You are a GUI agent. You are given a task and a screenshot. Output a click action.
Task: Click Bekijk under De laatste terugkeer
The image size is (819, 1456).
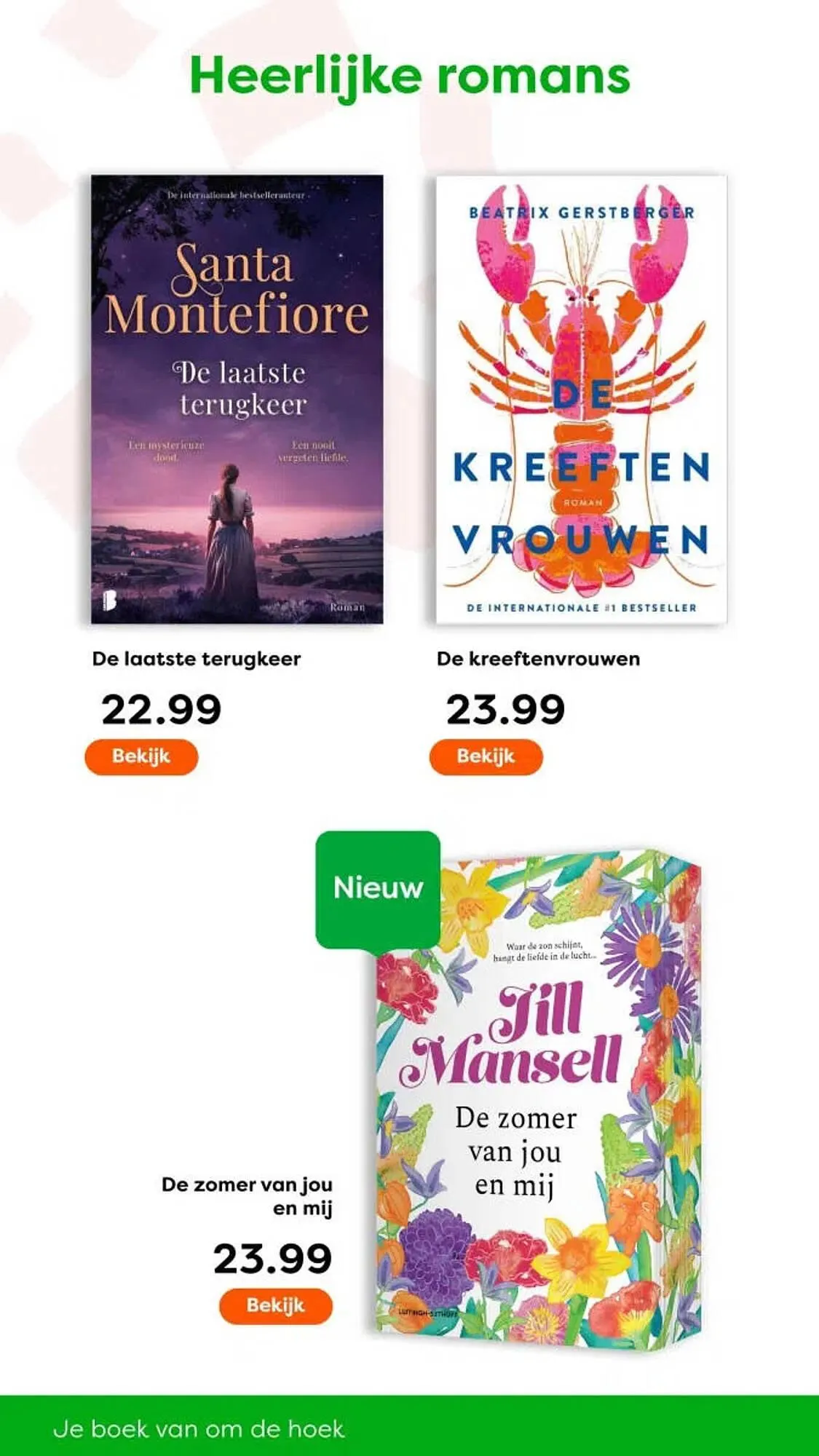pyautogui.click(x=141, y=756)
